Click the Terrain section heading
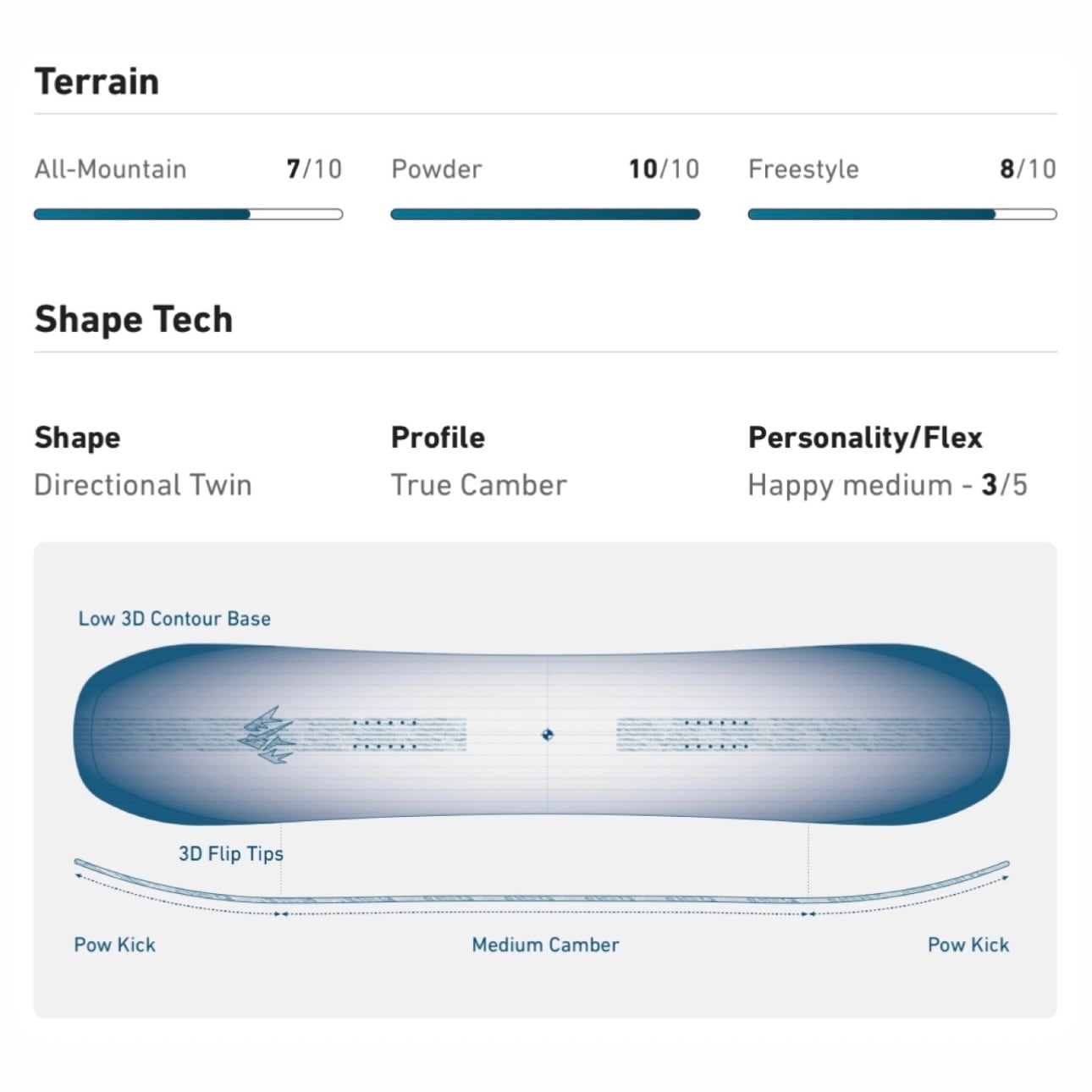This screenshot has width=1092, height=1092. pos(97,82)
